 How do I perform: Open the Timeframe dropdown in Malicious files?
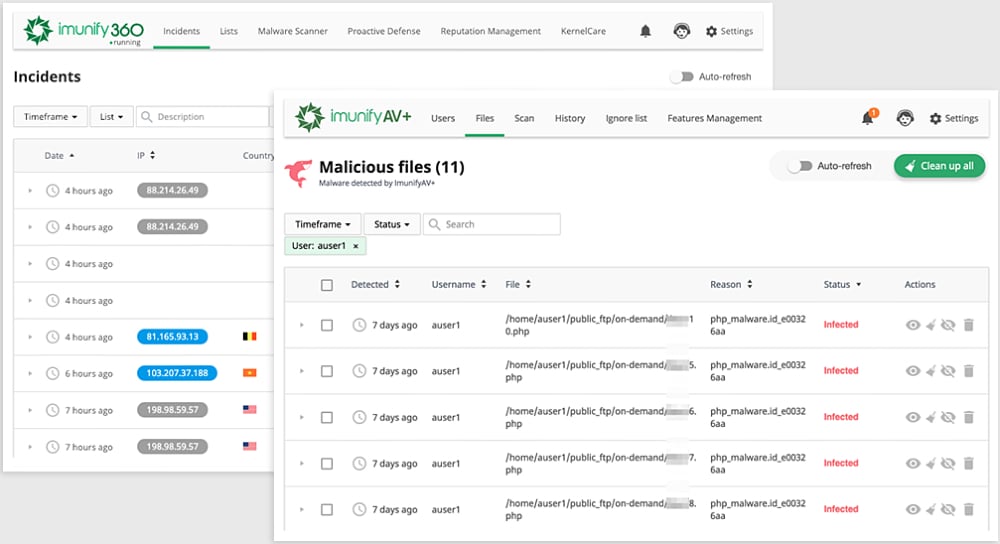pyautogui.click(x=323, y=224)
